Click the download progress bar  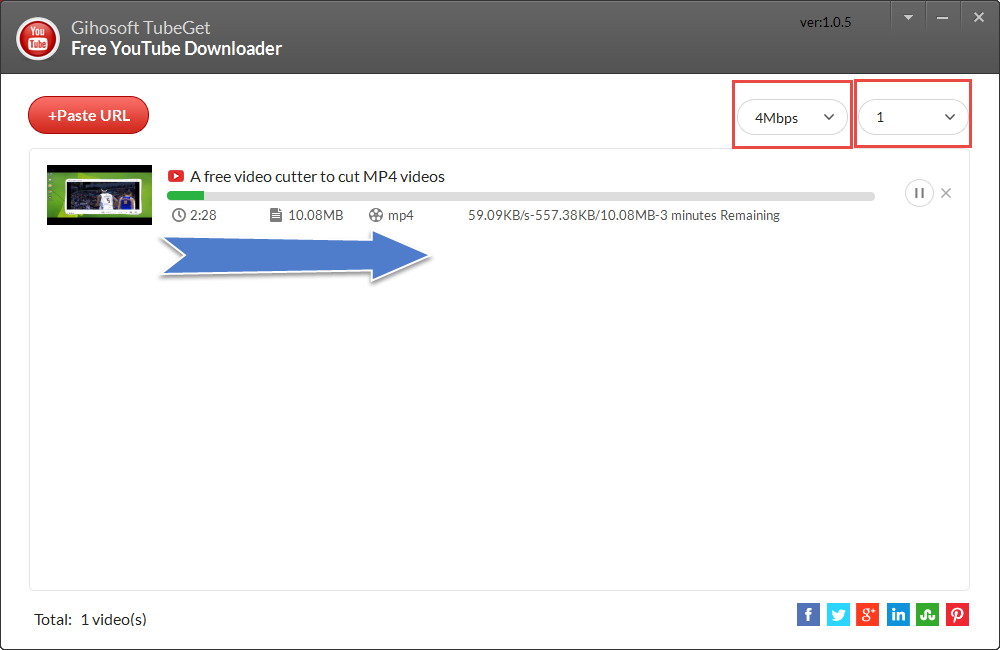tap(520, 196)
